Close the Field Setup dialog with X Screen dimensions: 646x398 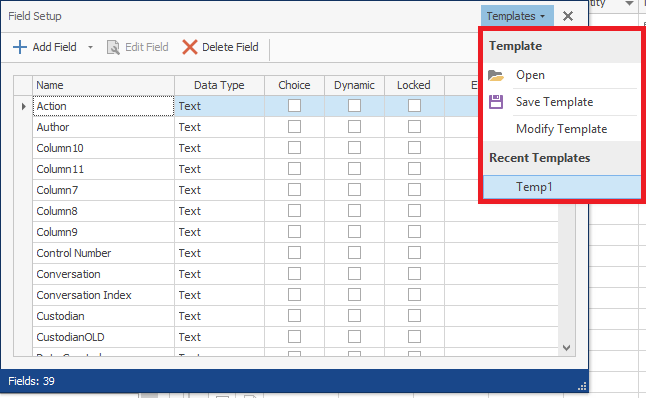pos(568,16)
